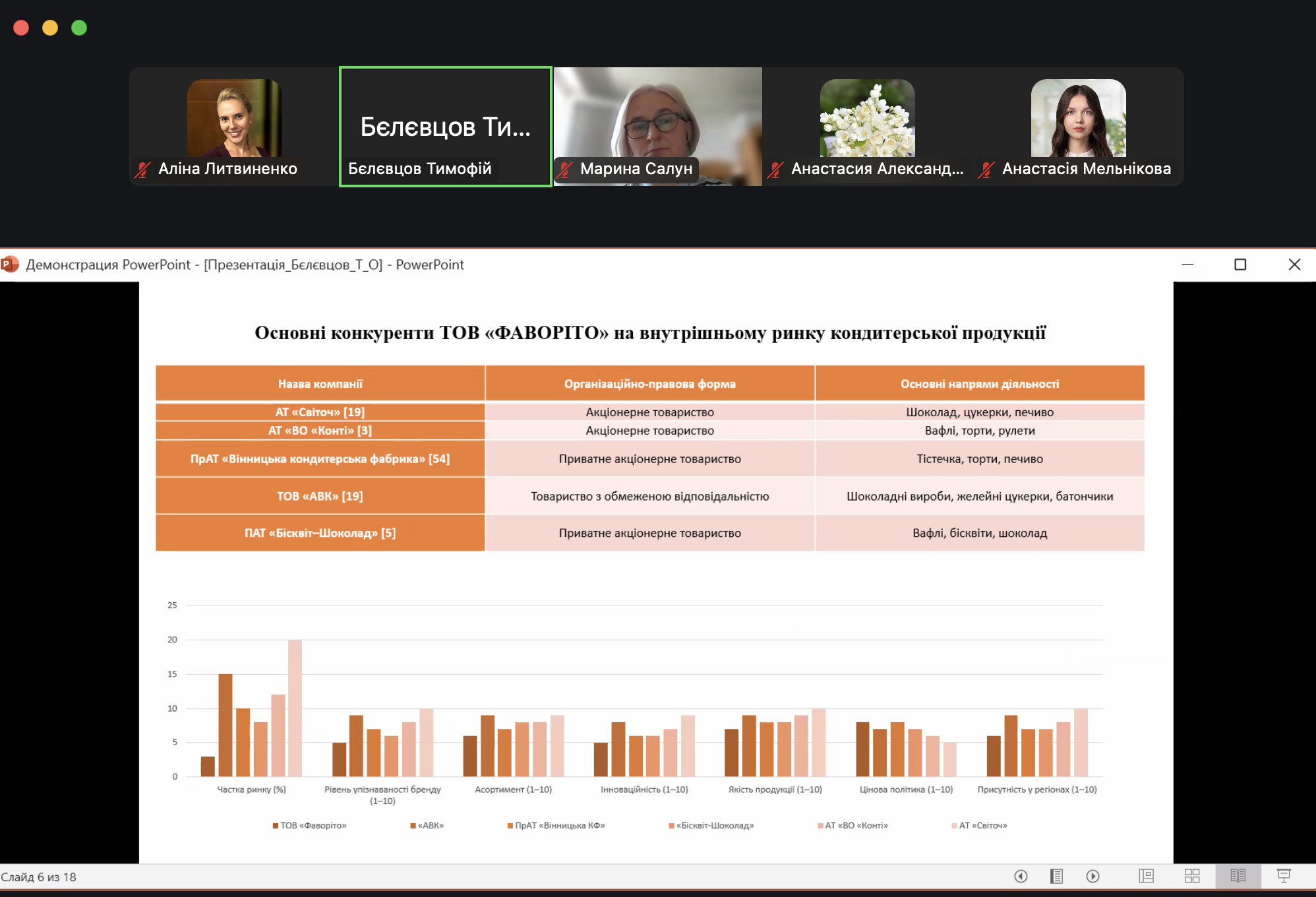The height and width of the screenshot is (897, 1316).
Task: Click the 'Інноваційність (1–10)' axis label
Action: click(x=644, y=789)
